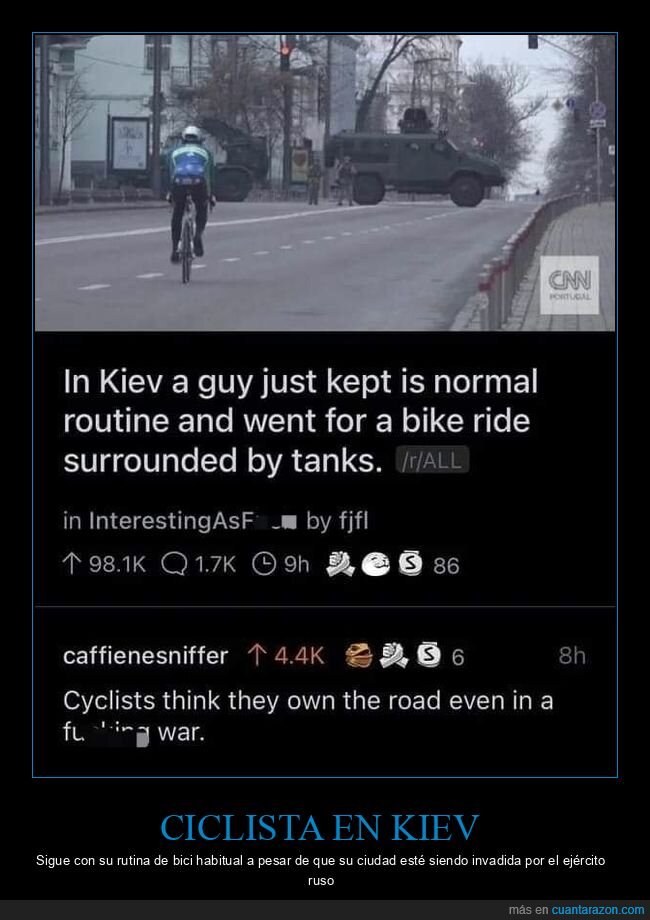This screenshot has height=920, width=650.
Task: Open the InterestingAsF subreddit link
Action: point(180,521)
